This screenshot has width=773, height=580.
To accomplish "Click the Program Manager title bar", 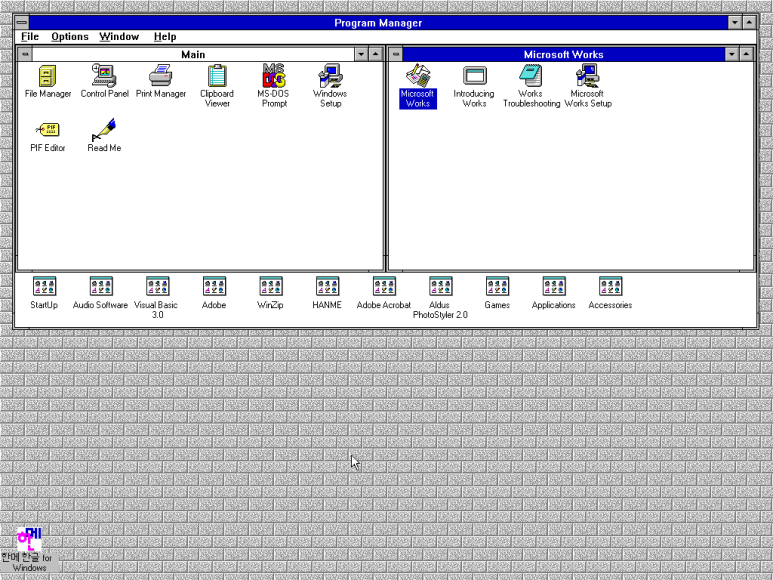I will pyautogui.click(x=378, y=23).
